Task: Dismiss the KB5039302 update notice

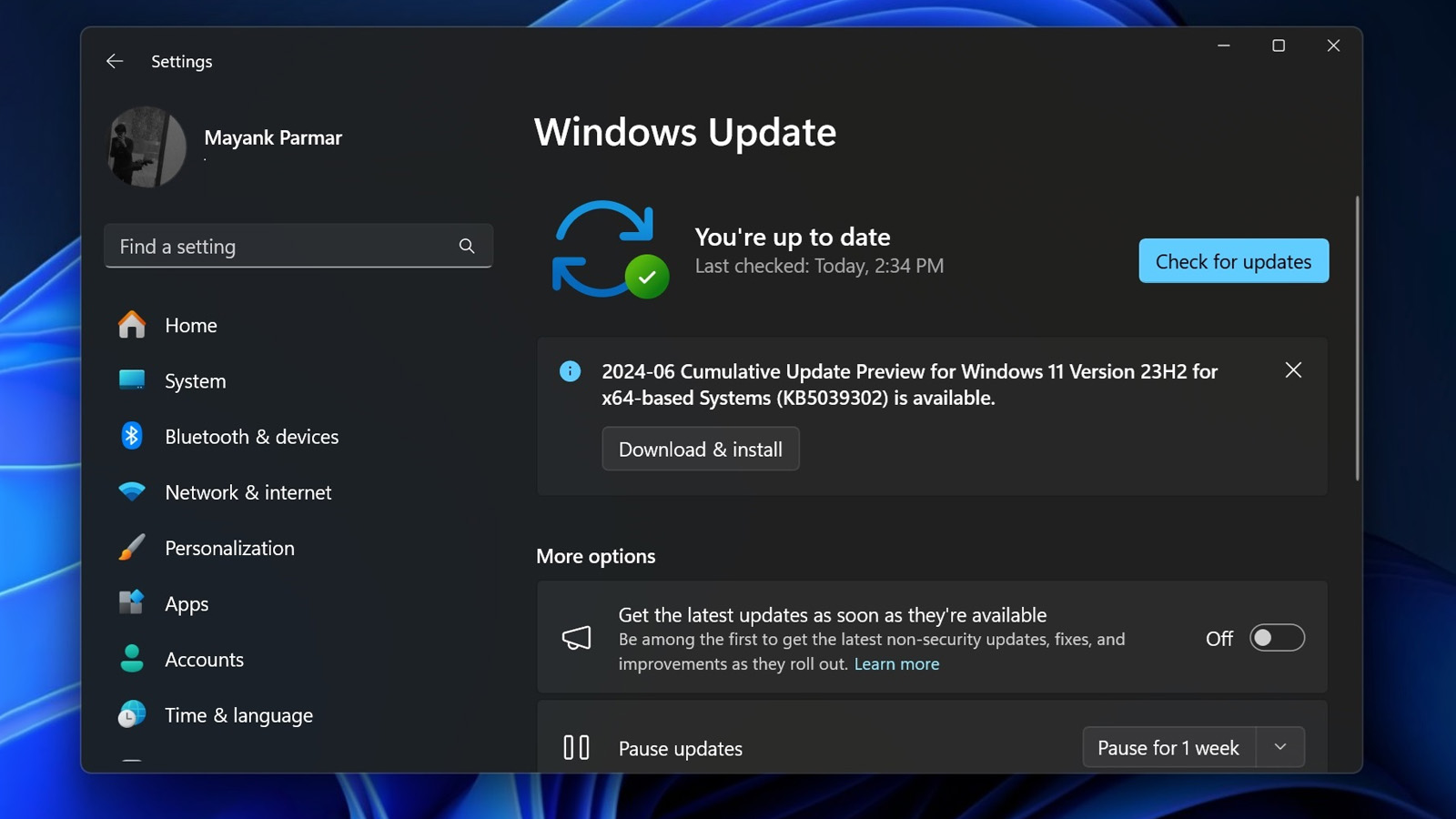Action: pos(1293,369)
